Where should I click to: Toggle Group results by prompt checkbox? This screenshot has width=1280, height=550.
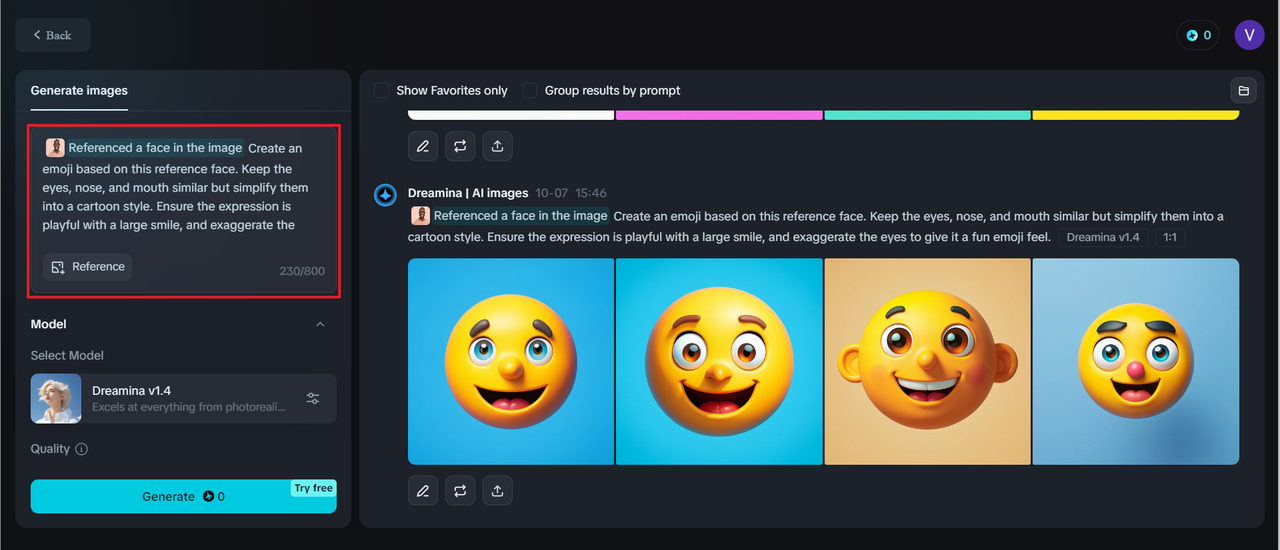pyautogui.click(x=530, y=90)
